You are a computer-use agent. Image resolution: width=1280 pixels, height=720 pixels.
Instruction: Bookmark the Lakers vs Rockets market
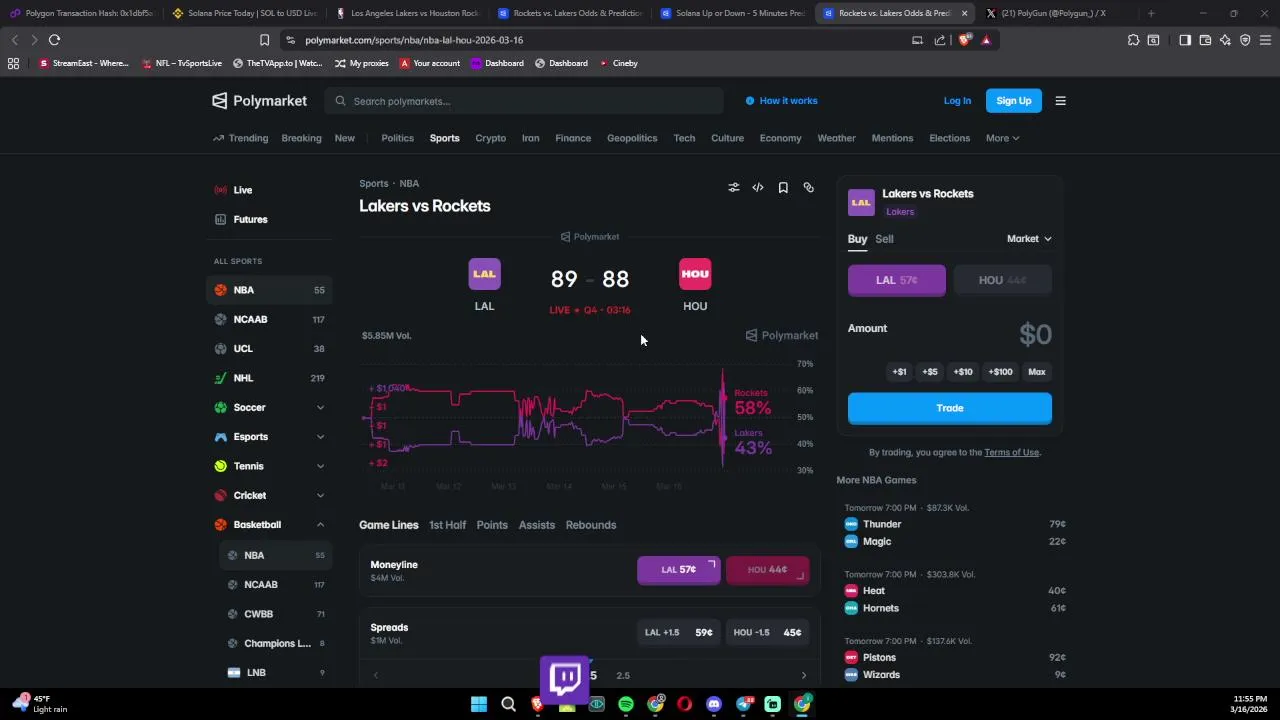click(783, 187)
